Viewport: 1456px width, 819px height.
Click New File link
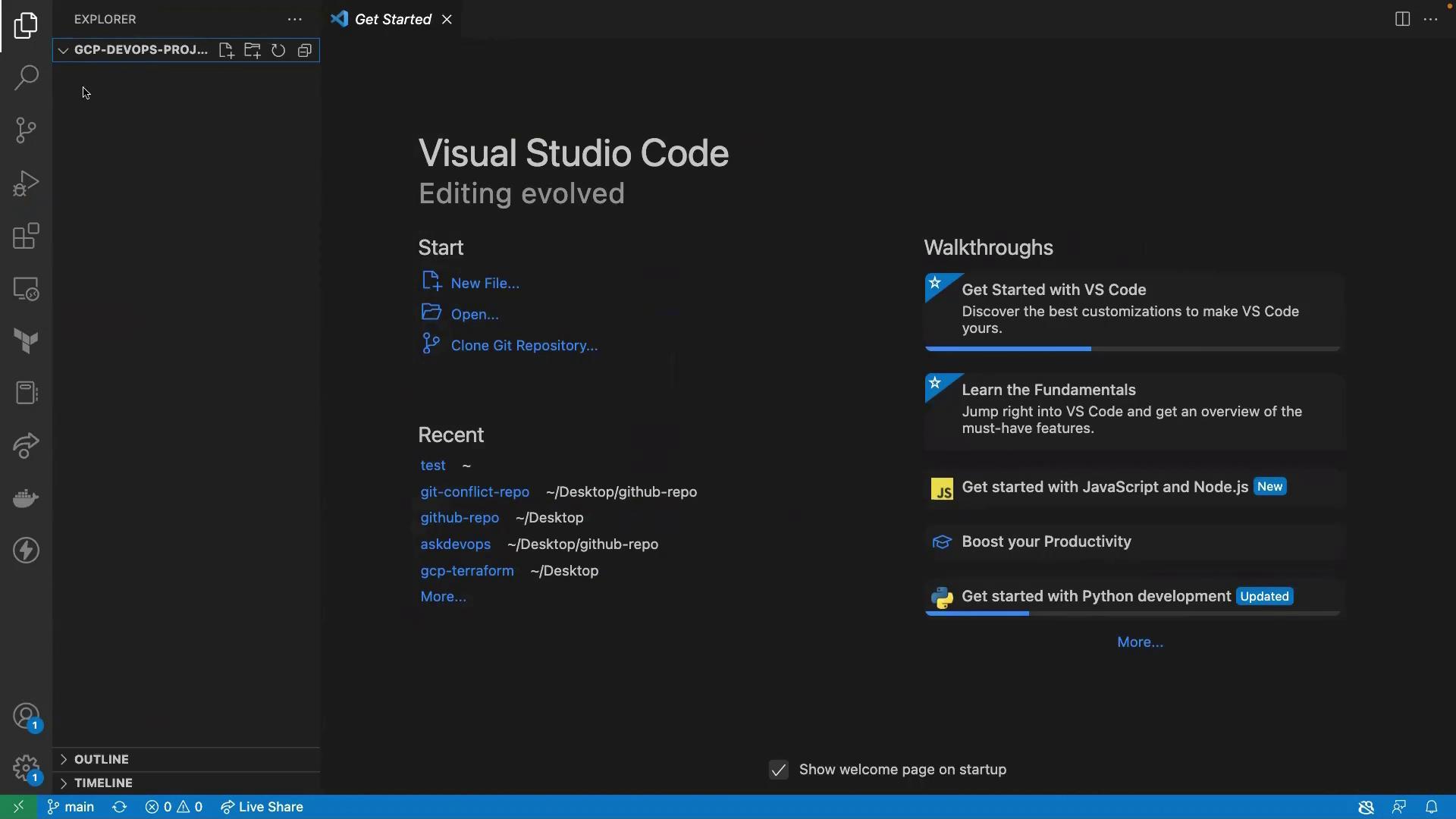[x=485, y=283]
